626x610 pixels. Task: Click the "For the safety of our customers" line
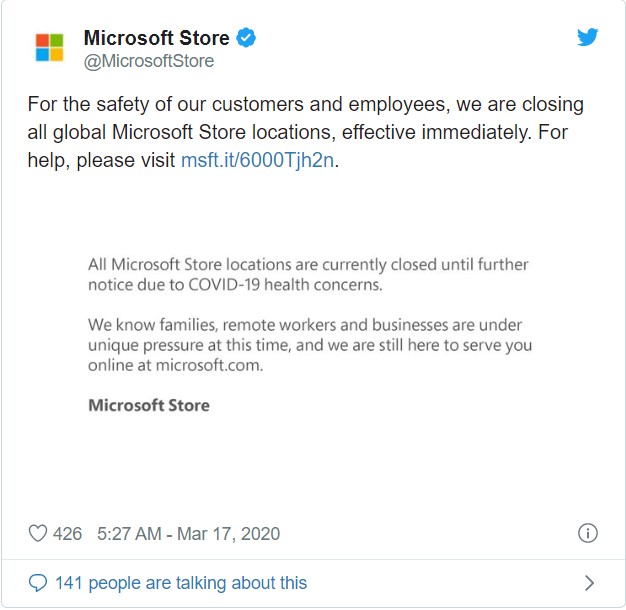[306, 104]
